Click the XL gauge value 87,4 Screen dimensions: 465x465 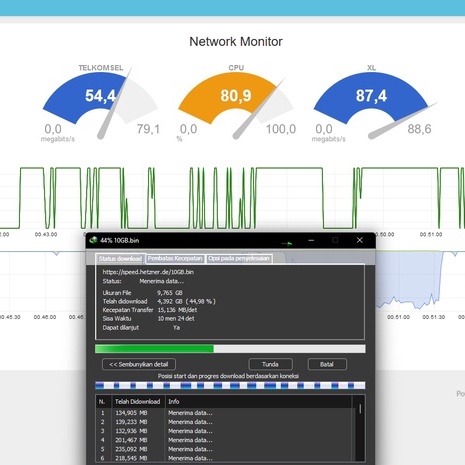[371, 96]
